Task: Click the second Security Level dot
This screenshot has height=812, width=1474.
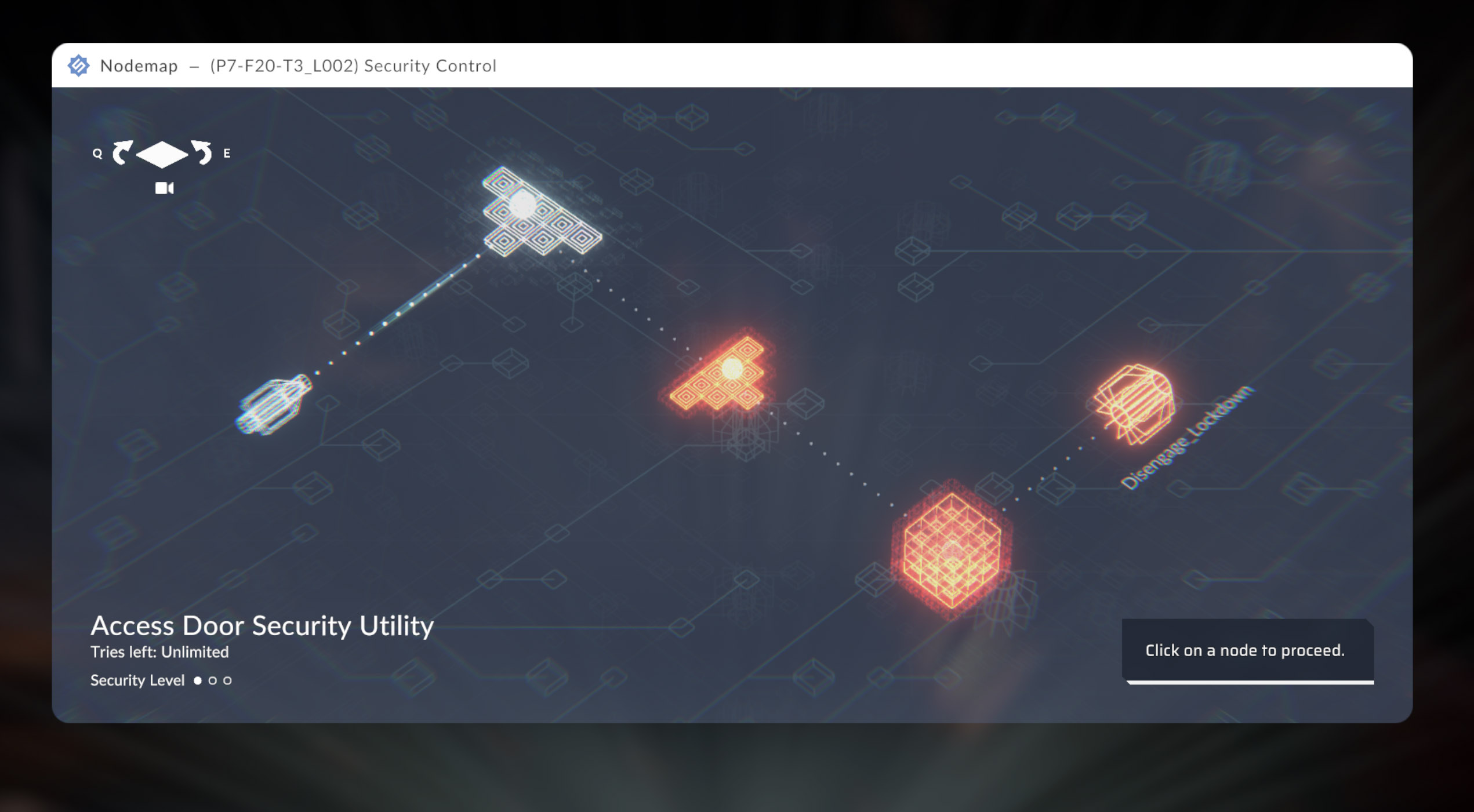Action: (x=213, y=680)
